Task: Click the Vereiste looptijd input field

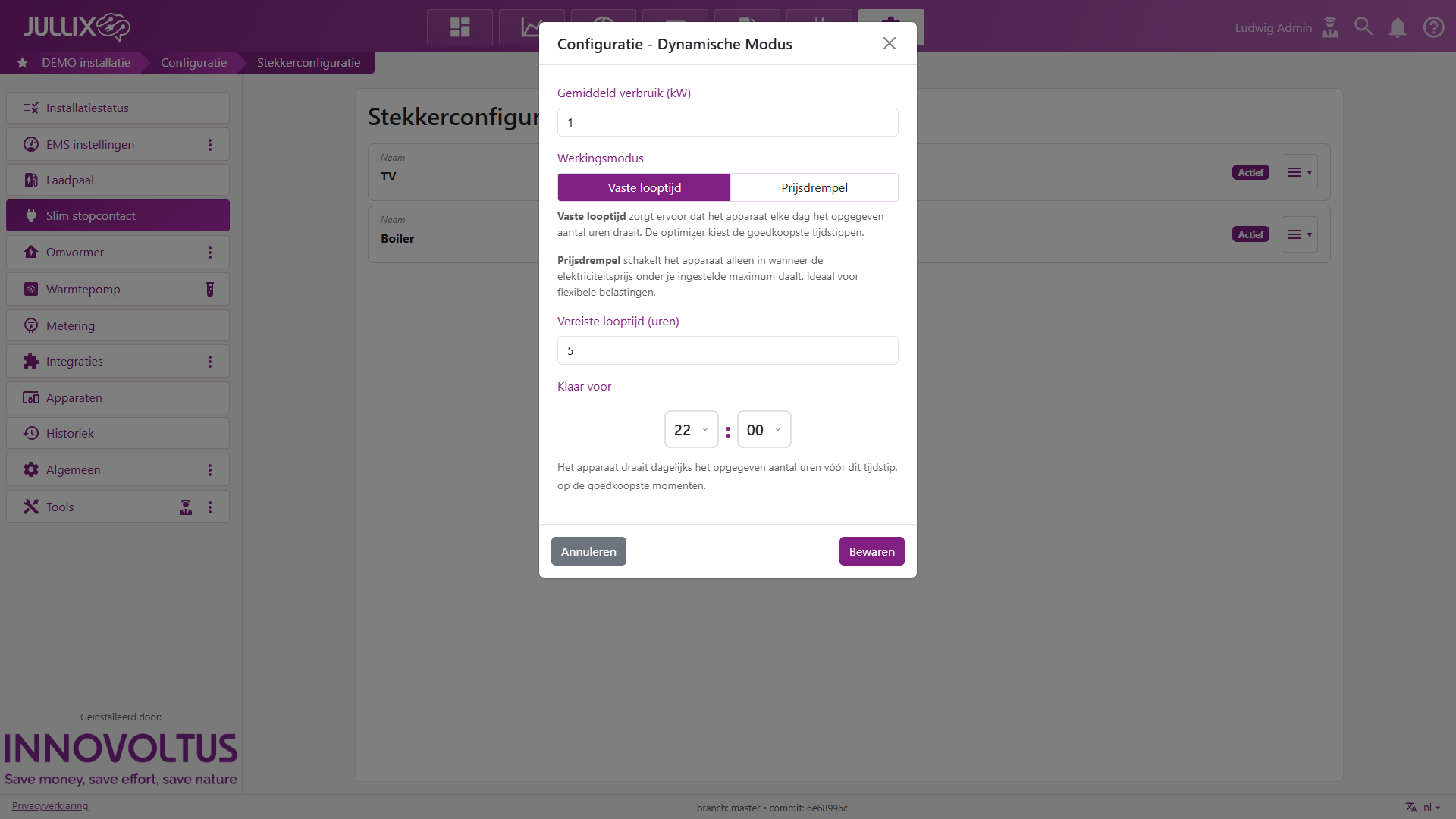Action: [x=727, y=351]
